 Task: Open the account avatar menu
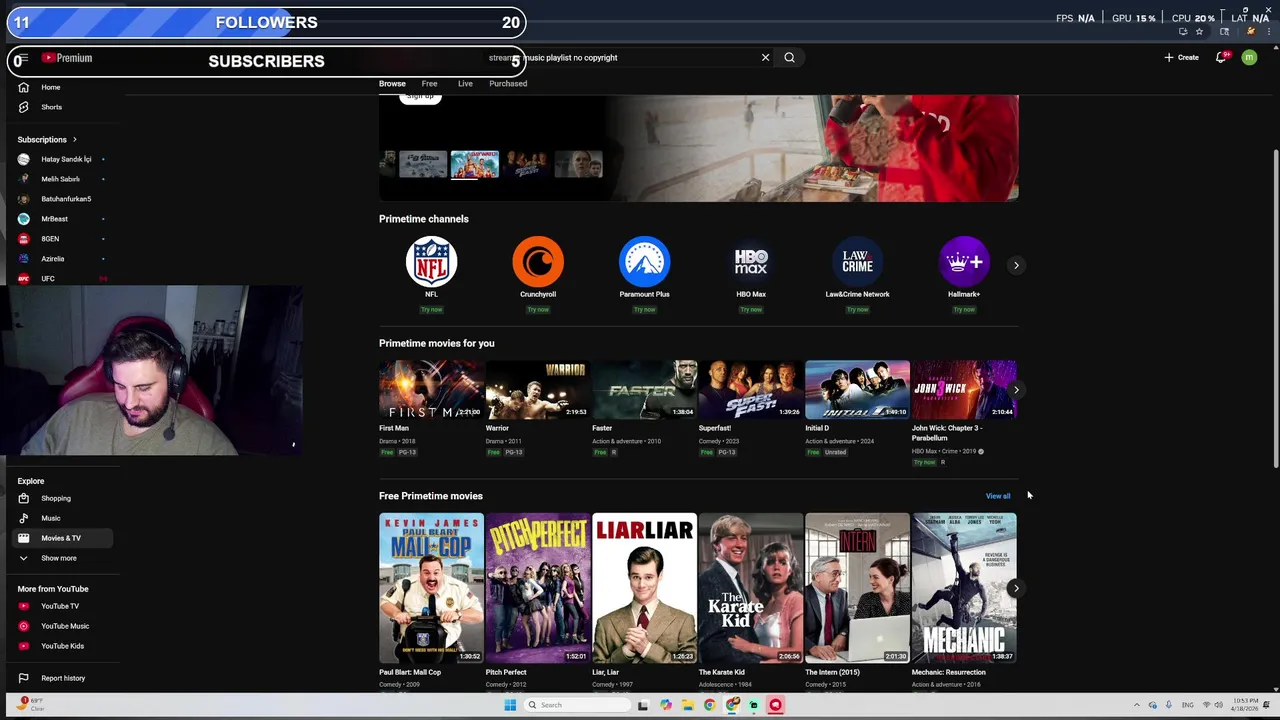pos(1249,57)
